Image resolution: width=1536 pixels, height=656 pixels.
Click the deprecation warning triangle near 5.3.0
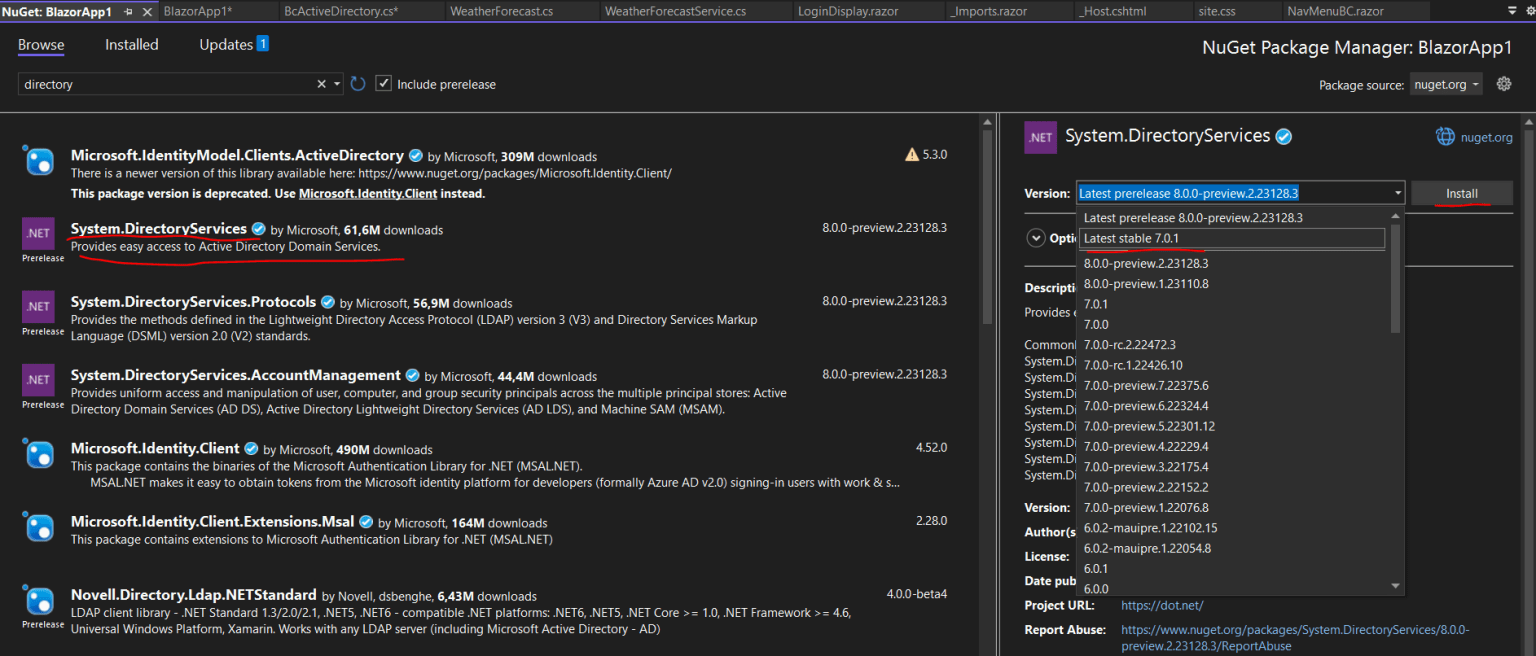912,154
